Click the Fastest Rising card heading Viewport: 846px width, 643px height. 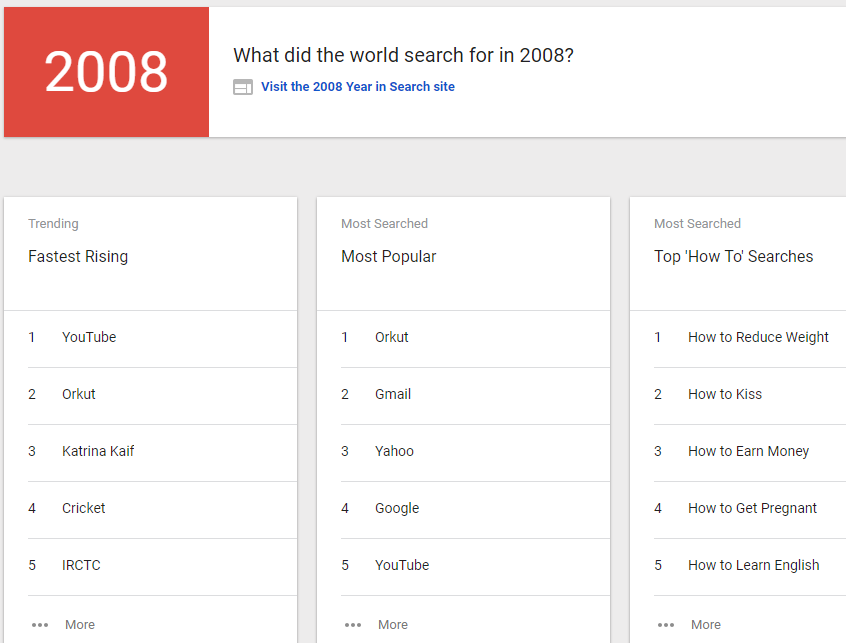pos(78,256)
